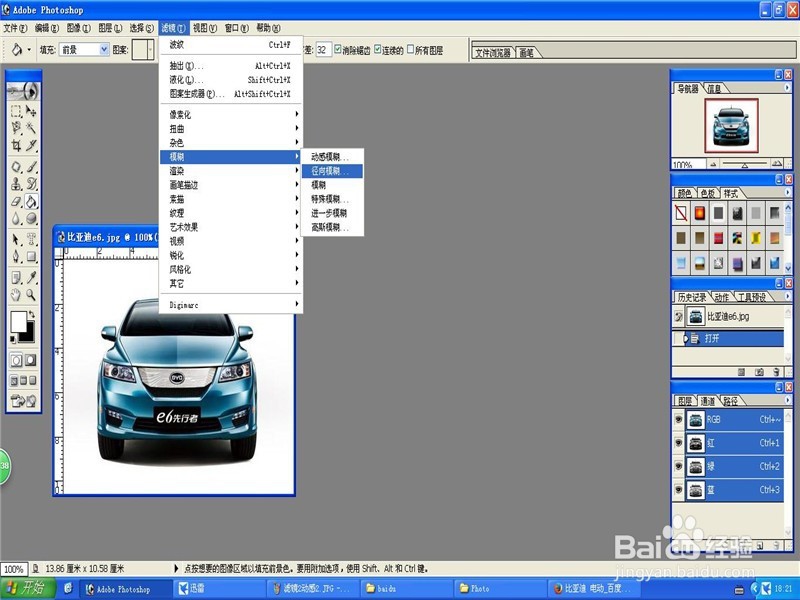Select the Clone Stamp tool
800x600 pixels.
[16, 184]
